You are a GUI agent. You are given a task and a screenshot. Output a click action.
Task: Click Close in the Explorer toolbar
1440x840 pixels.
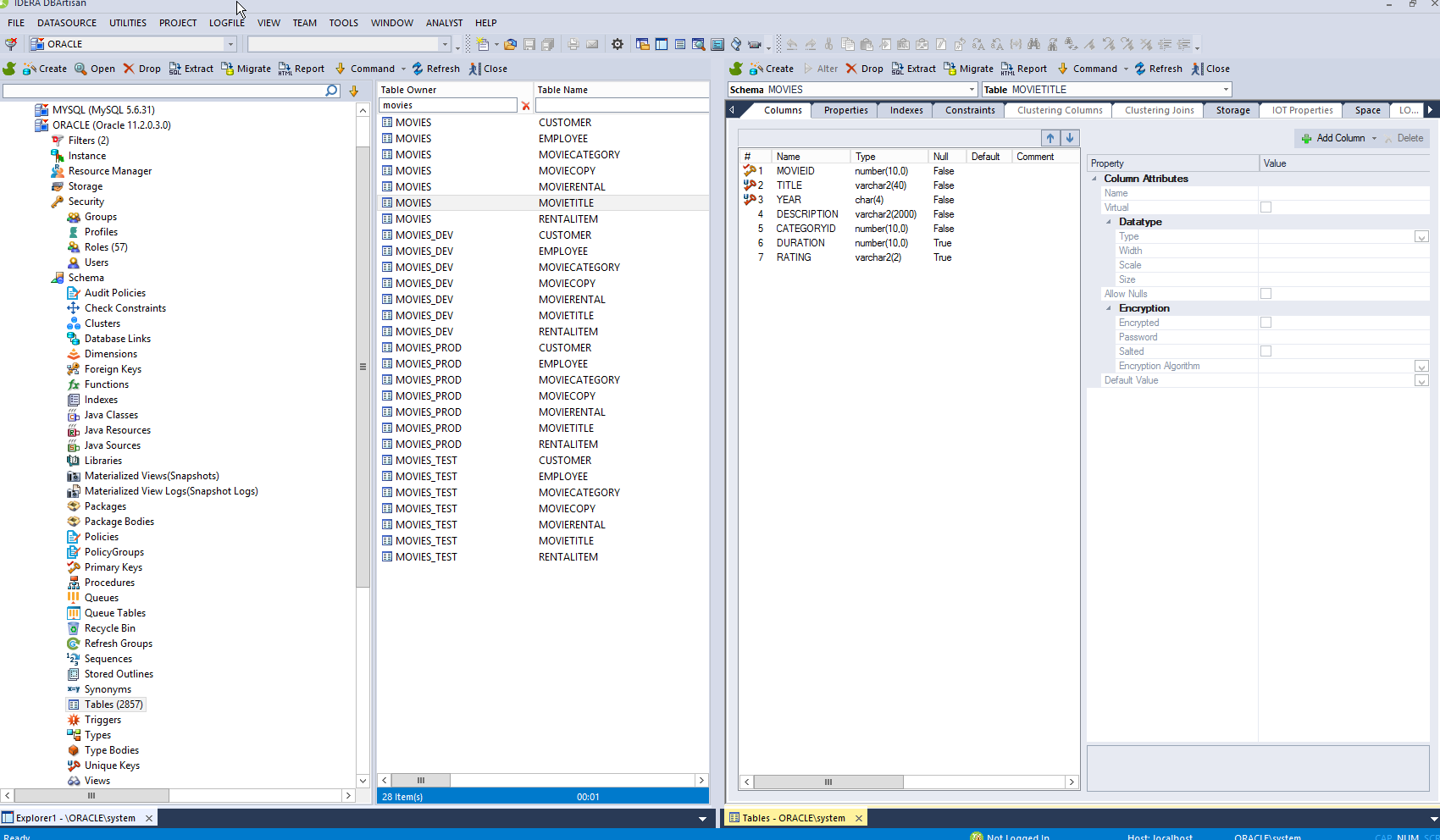click(x=488, y=69)
